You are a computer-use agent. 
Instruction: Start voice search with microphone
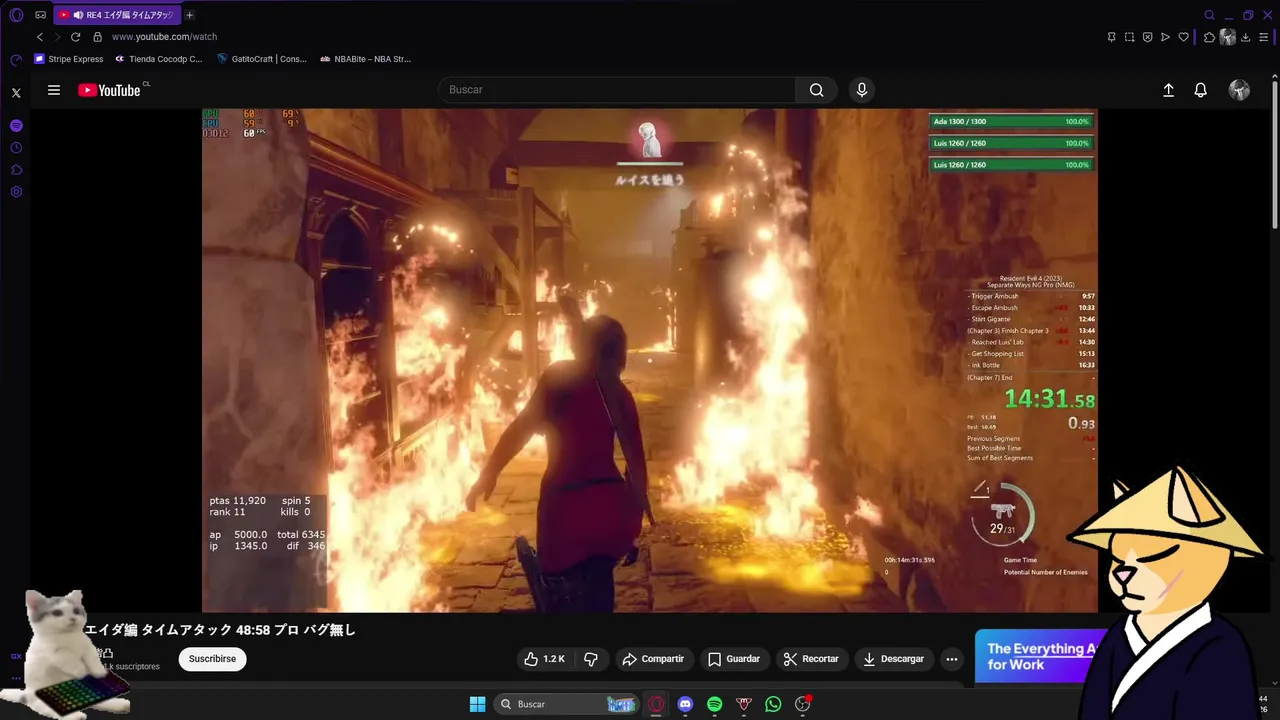pyautogui.click(x=862, y=90)
